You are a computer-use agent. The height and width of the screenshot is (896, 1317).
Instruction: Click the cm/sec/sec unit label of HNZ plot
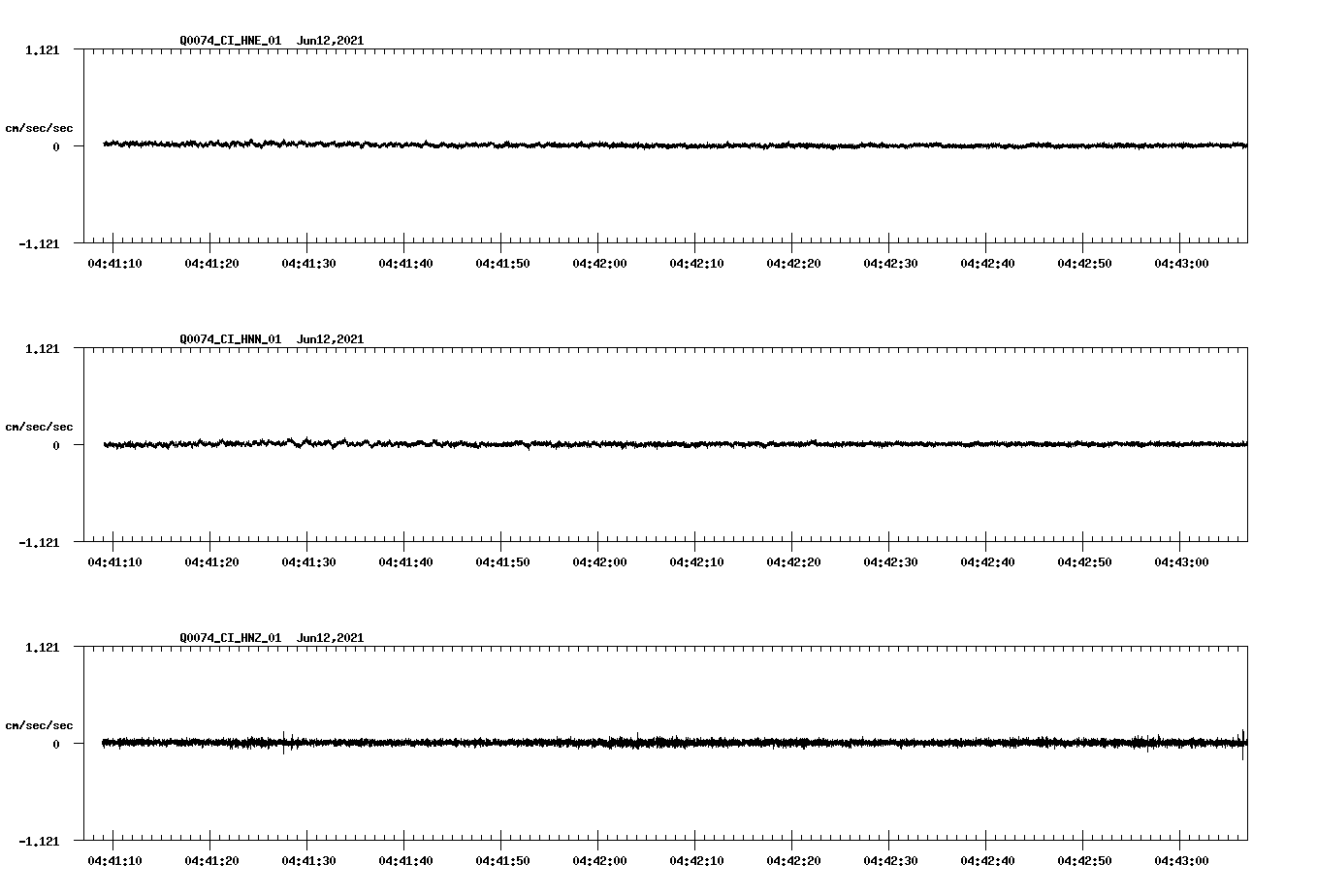39,725
